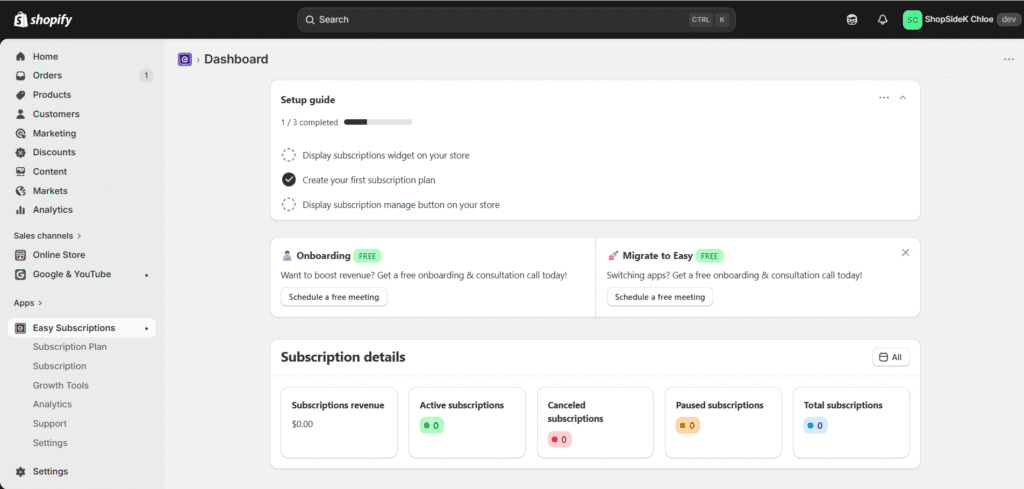Expand Sales channels section
Image resolution: width=1024 pixels, height=489 pixels.
[x=48, y=236]
